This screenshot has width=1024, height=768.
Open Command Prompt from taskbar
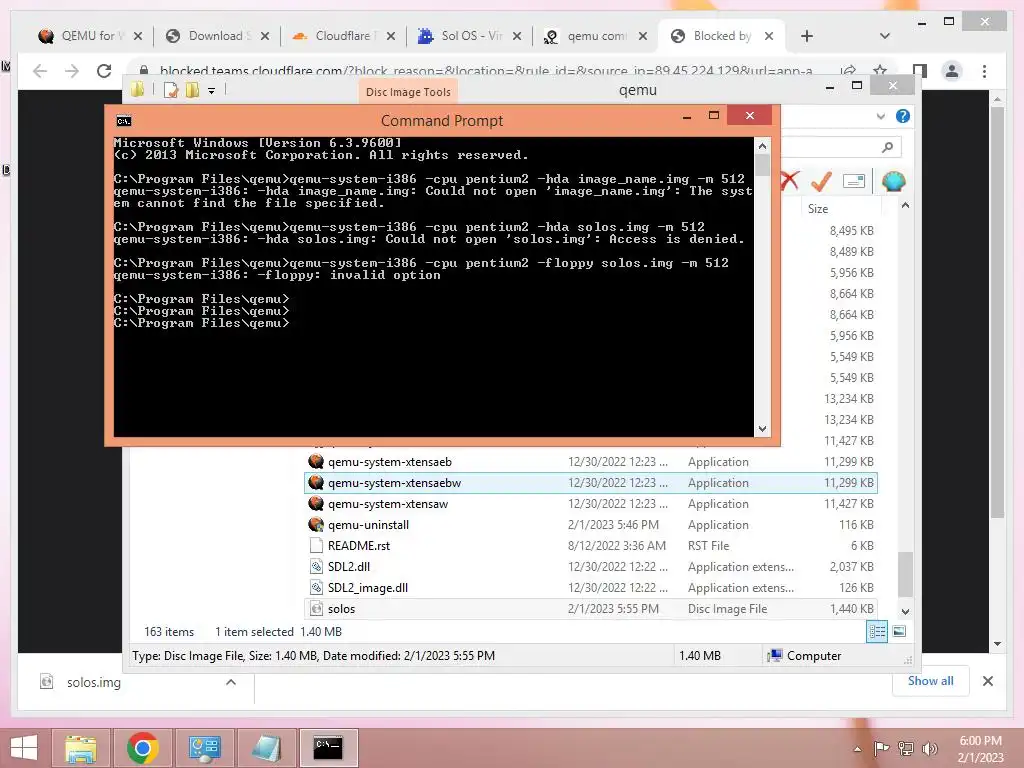[328, 748]
